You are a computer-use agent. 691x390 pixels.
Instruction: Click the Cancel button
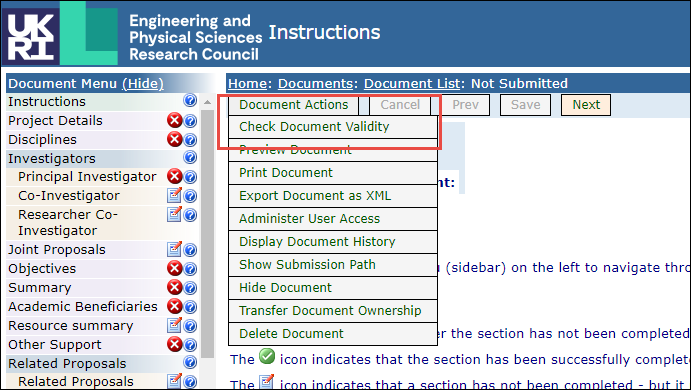[x=400, y=105]
